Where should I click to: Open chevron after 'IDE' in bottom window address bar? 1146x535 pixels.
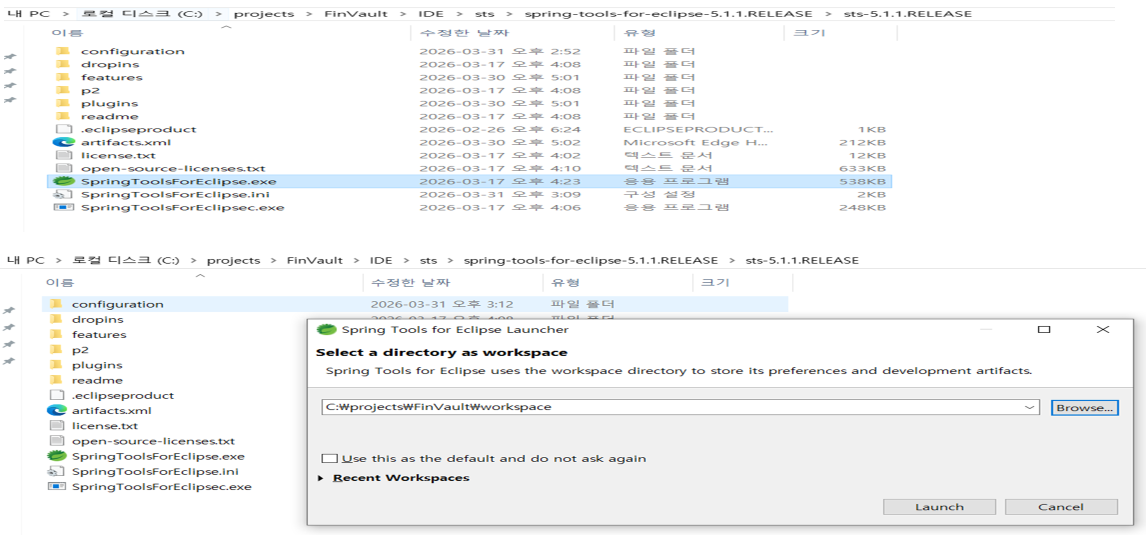click(x=406, y=260)
